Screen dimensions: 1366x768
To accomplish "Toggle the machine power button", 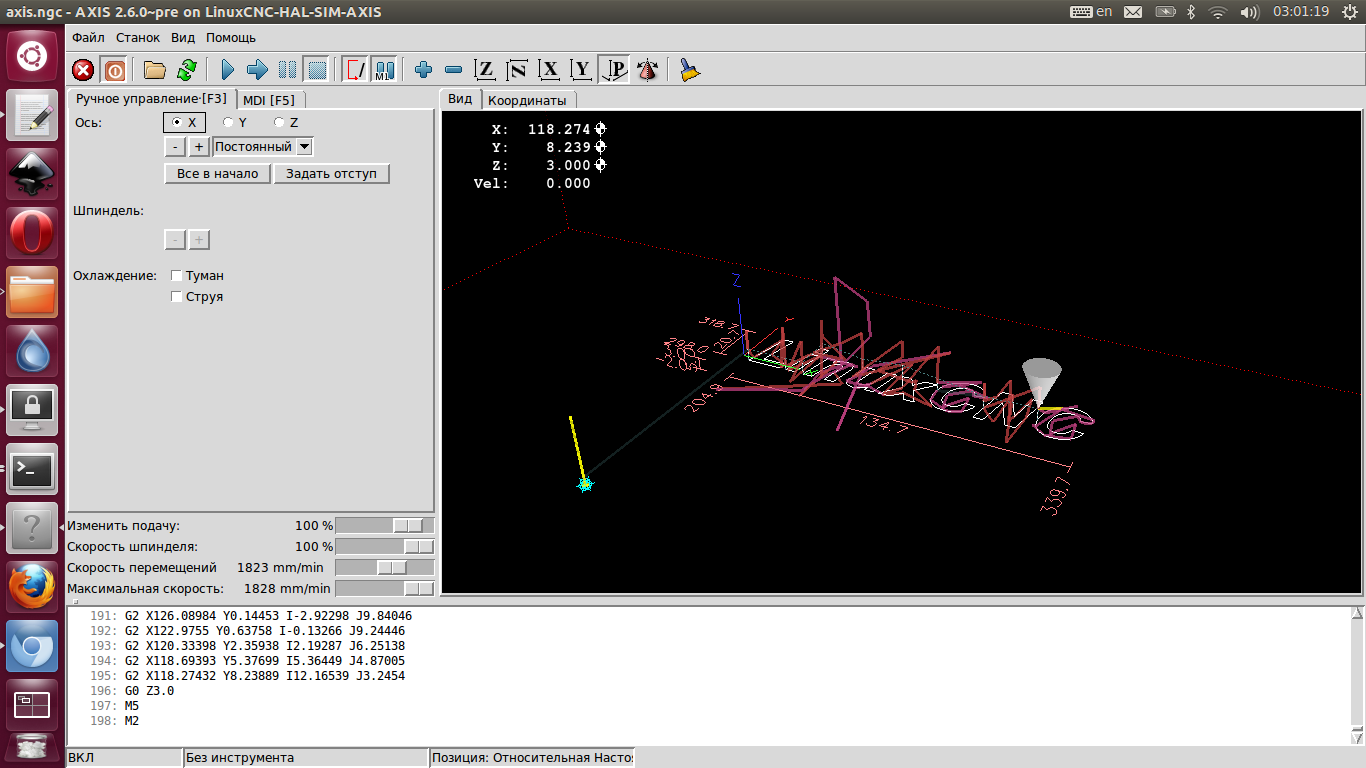I will tap(115, 70).
